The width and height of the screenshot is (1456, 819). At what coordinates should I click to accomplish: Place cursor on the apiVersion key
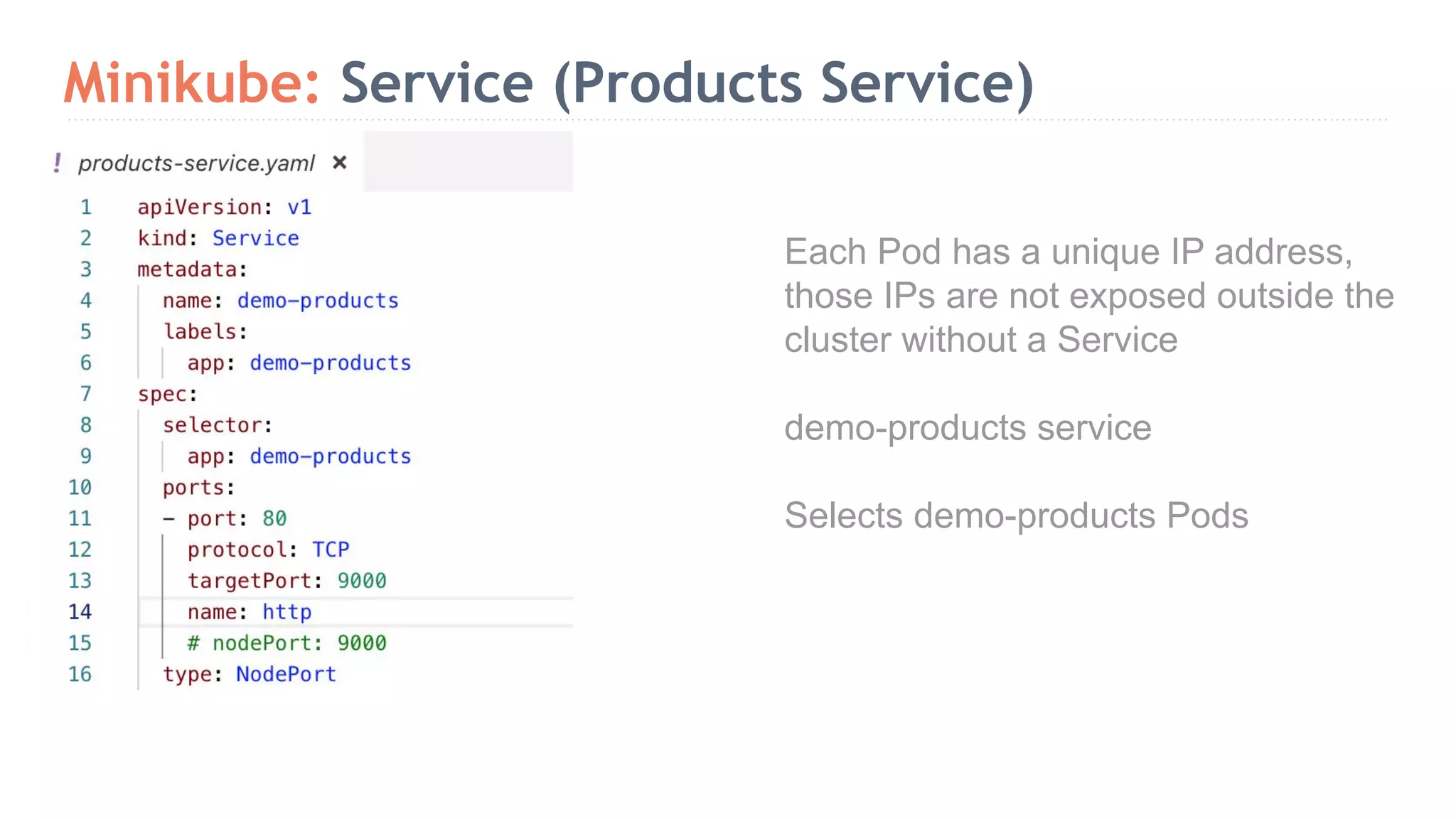(x=199, y=207)
